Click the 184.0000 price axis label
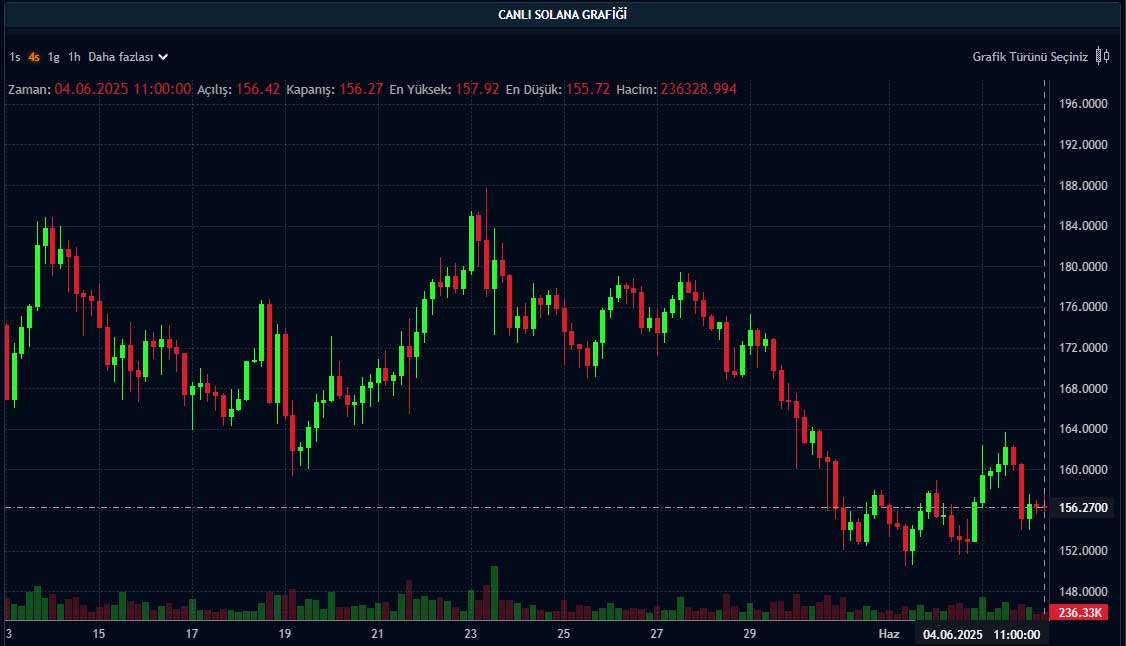This screenshot has width=1126, height=646. (1083, 225)
